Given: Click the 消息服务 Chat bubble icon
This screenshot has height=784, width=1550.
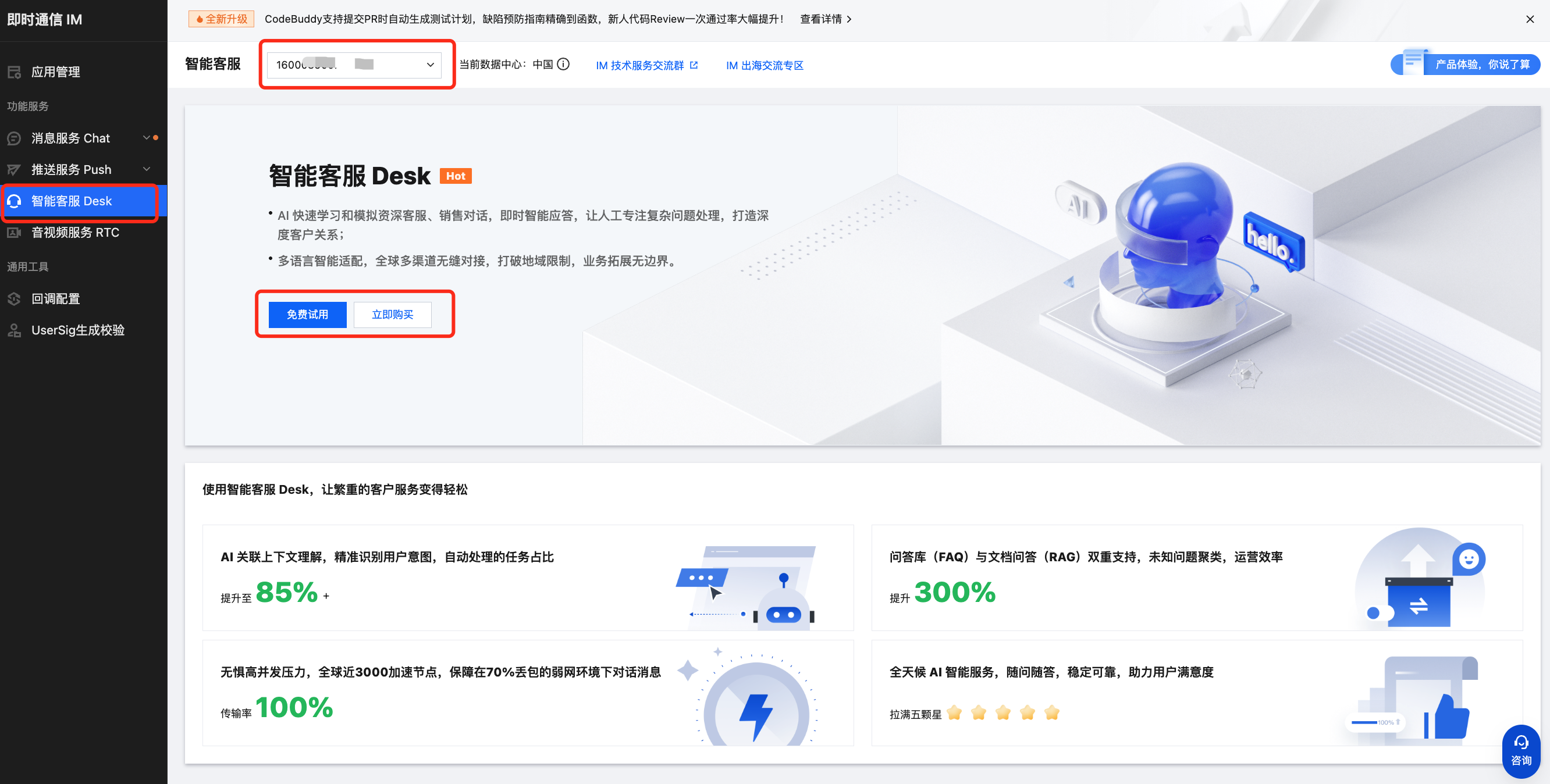Looking at the screenshot, I should pos(15,138).
